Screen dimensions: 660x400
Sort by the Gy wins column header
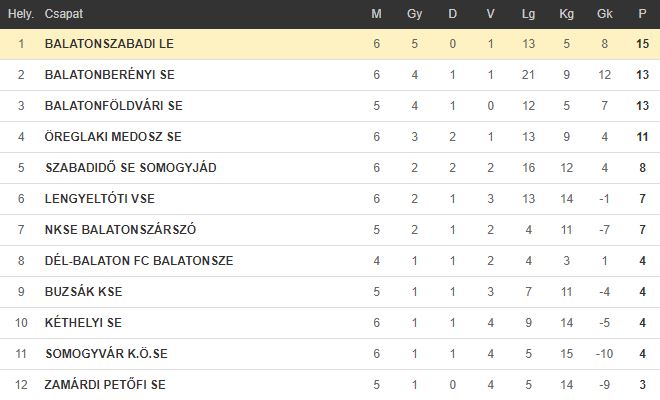point(414,14)
